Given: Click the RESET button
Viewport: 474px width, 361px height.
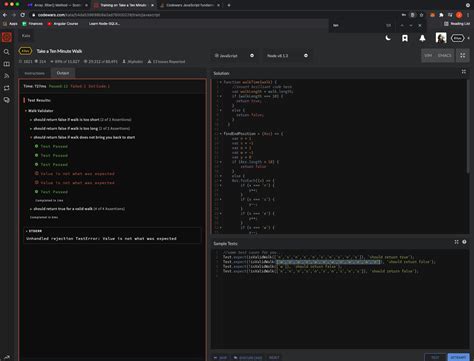Looking at the screenshot, I should coord(274,358).
